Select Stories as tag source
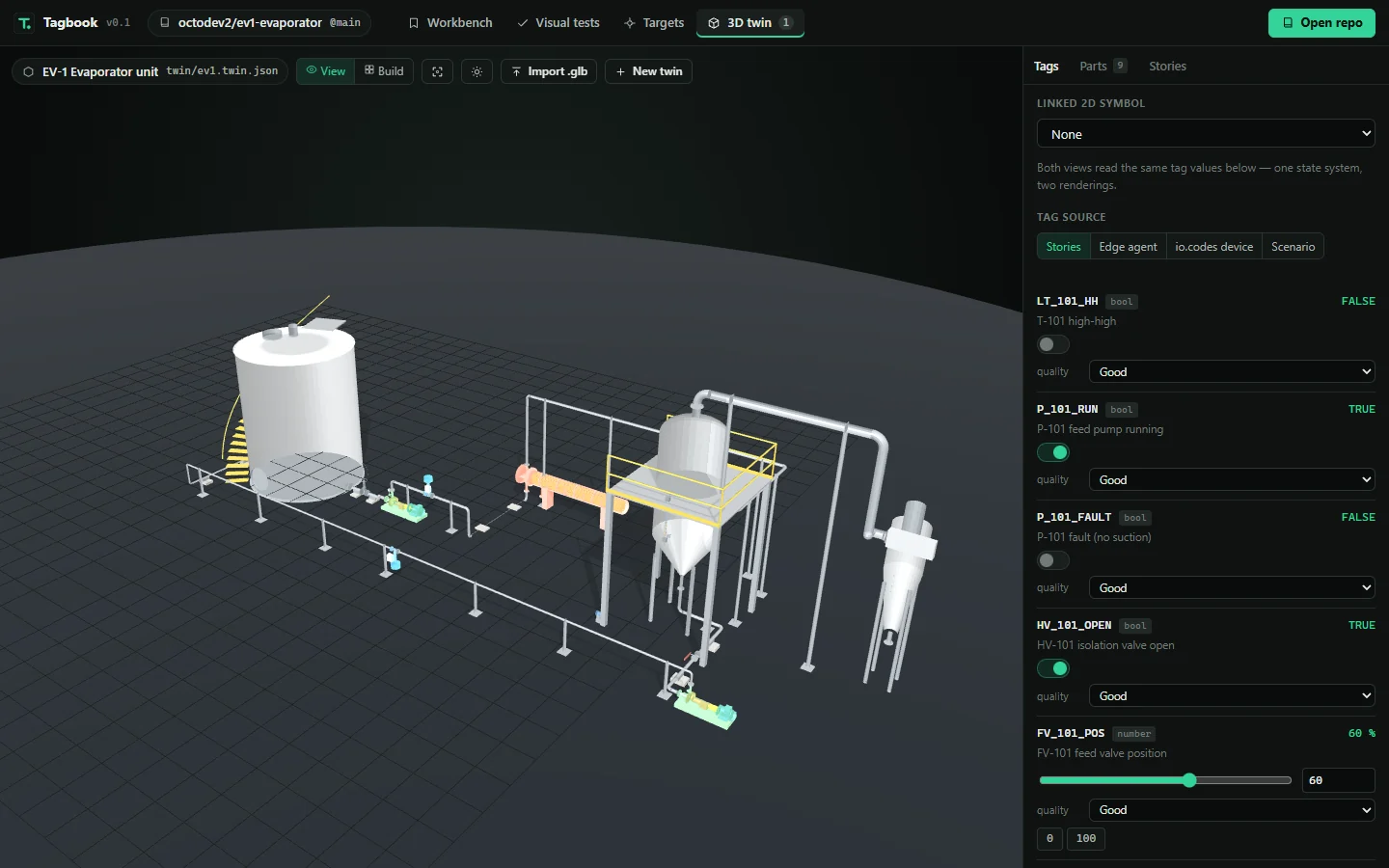This screenshot has width=1389, height=868. tap(1063, 247)
